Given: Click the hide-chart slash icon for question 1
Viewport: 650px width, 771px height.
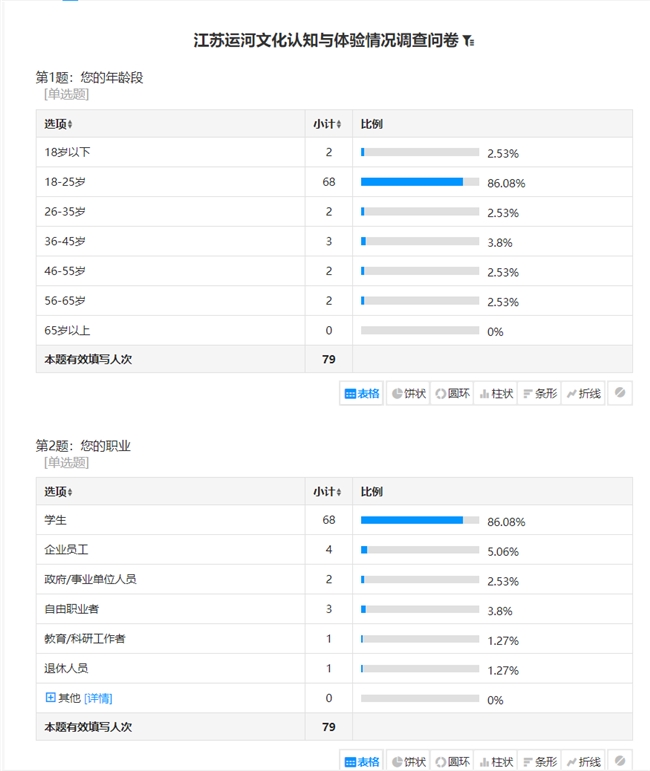Looking at the screenshot, I should [620, 394].
